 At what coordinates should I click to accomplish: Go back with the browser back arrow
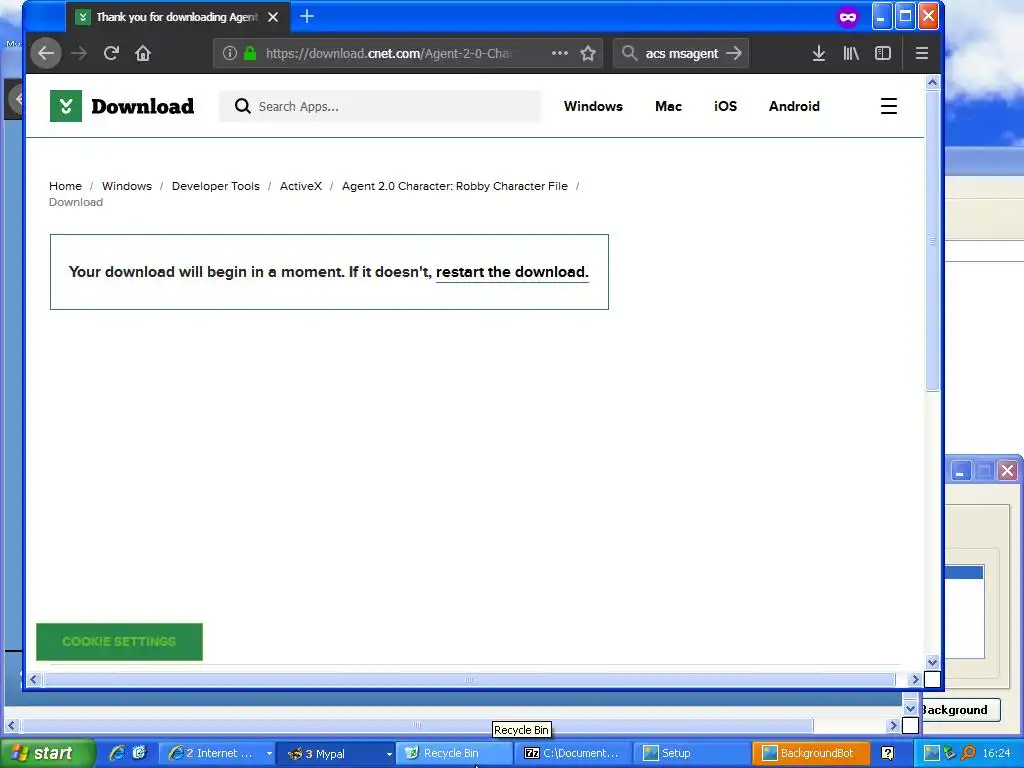(x=46, y=53)
